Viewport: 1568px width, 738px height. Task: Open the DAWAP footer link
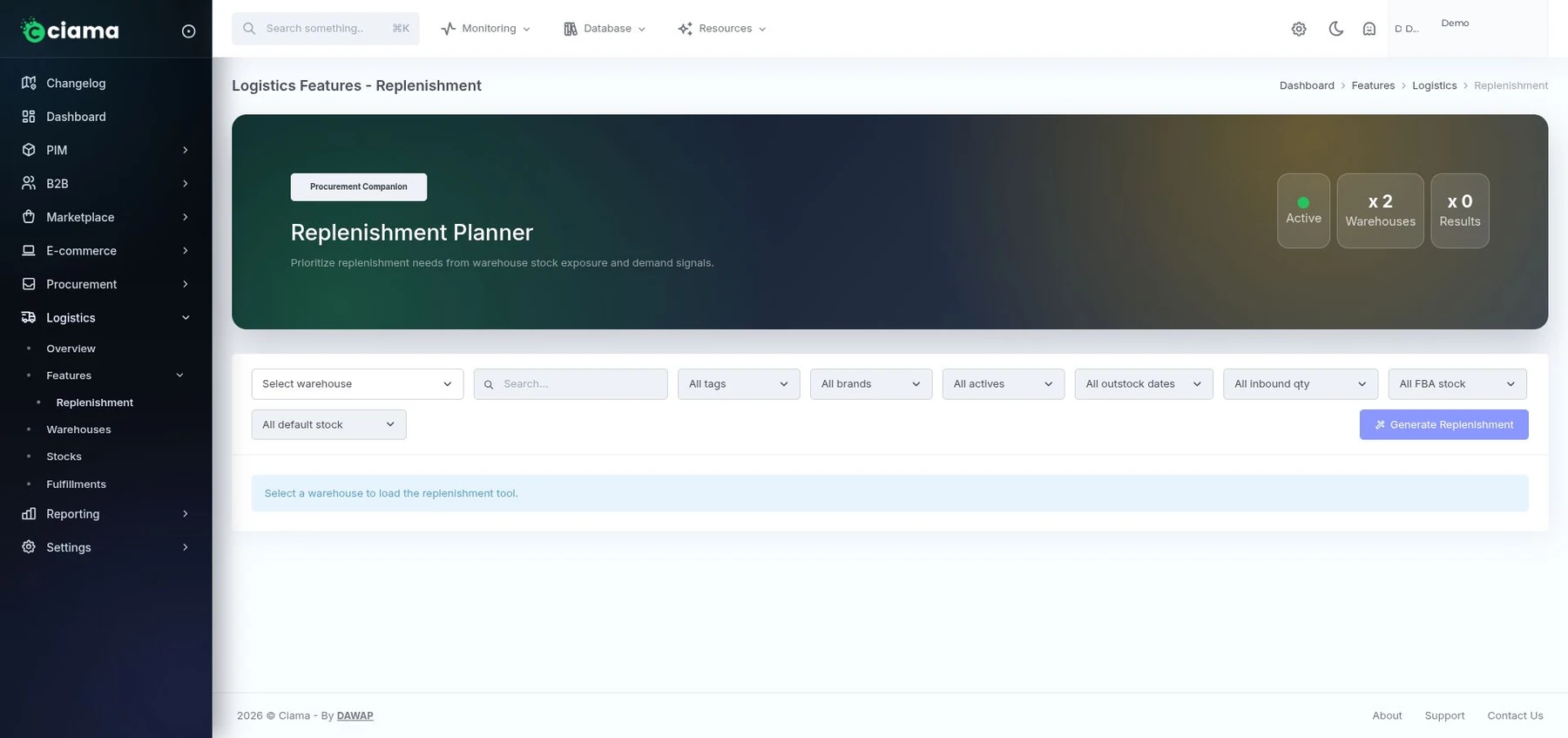(x=355, y=715)
